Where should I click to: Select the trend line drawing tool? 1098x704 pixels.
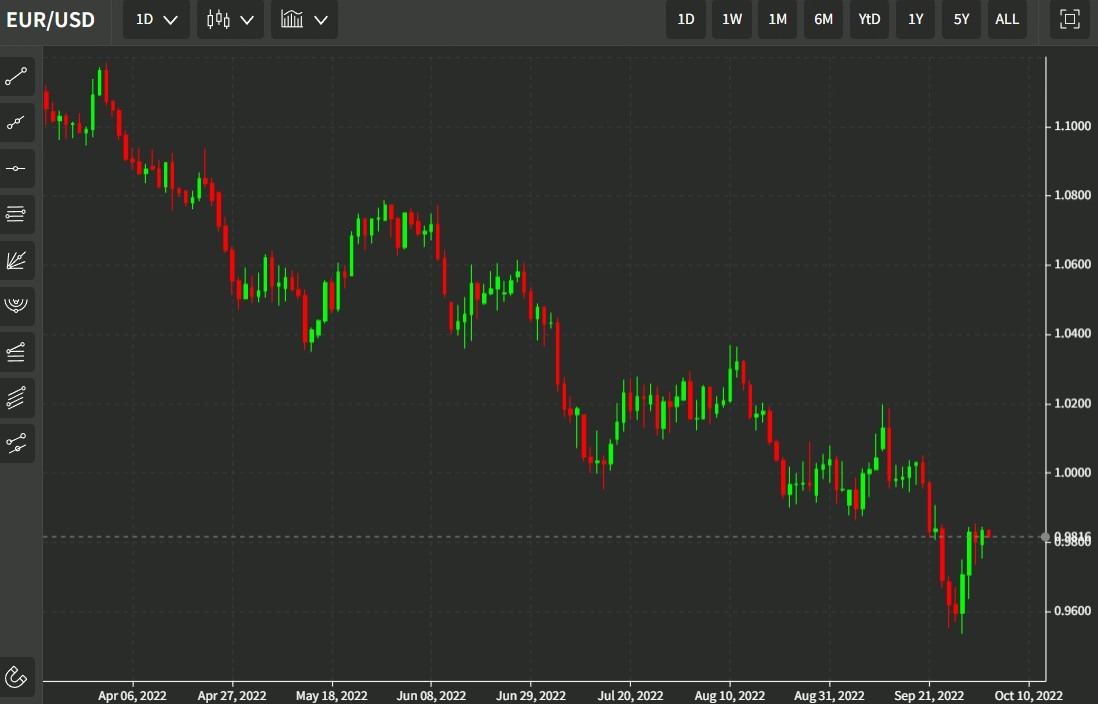[16, 77]
